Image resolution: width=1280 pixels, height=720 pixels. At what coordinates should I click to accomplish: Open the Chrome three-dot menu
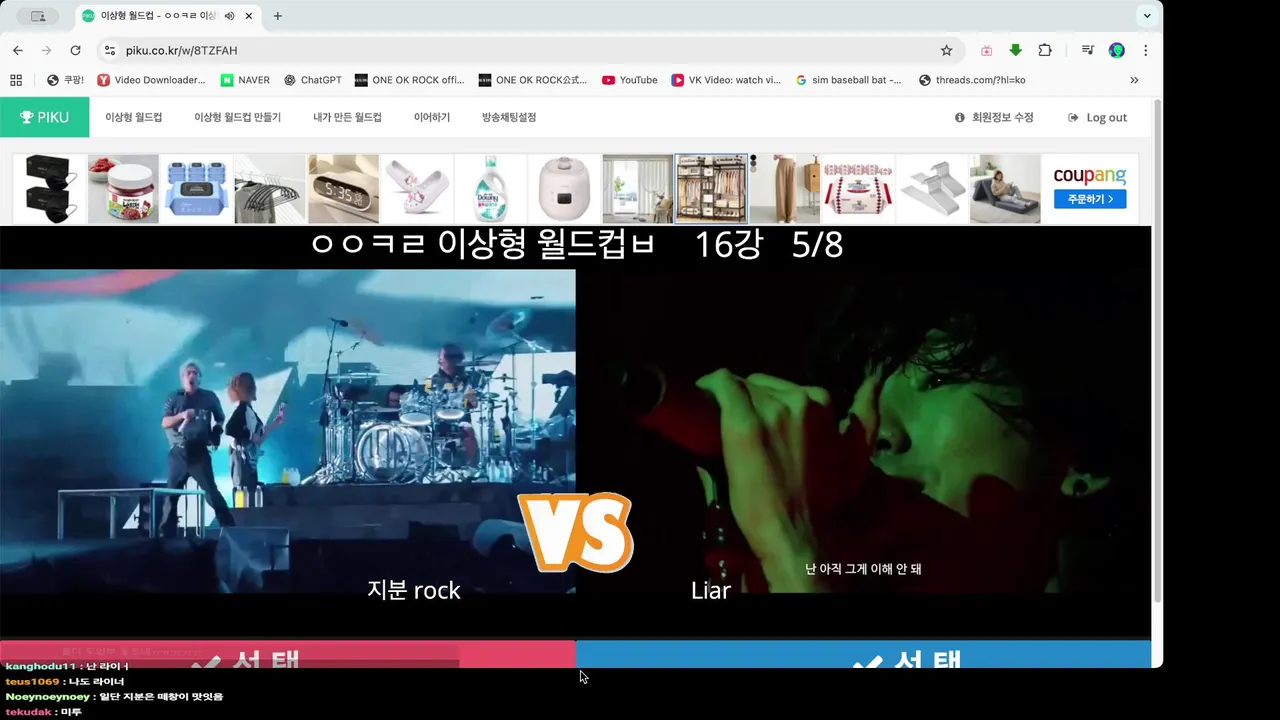(x=1145, y=50)
